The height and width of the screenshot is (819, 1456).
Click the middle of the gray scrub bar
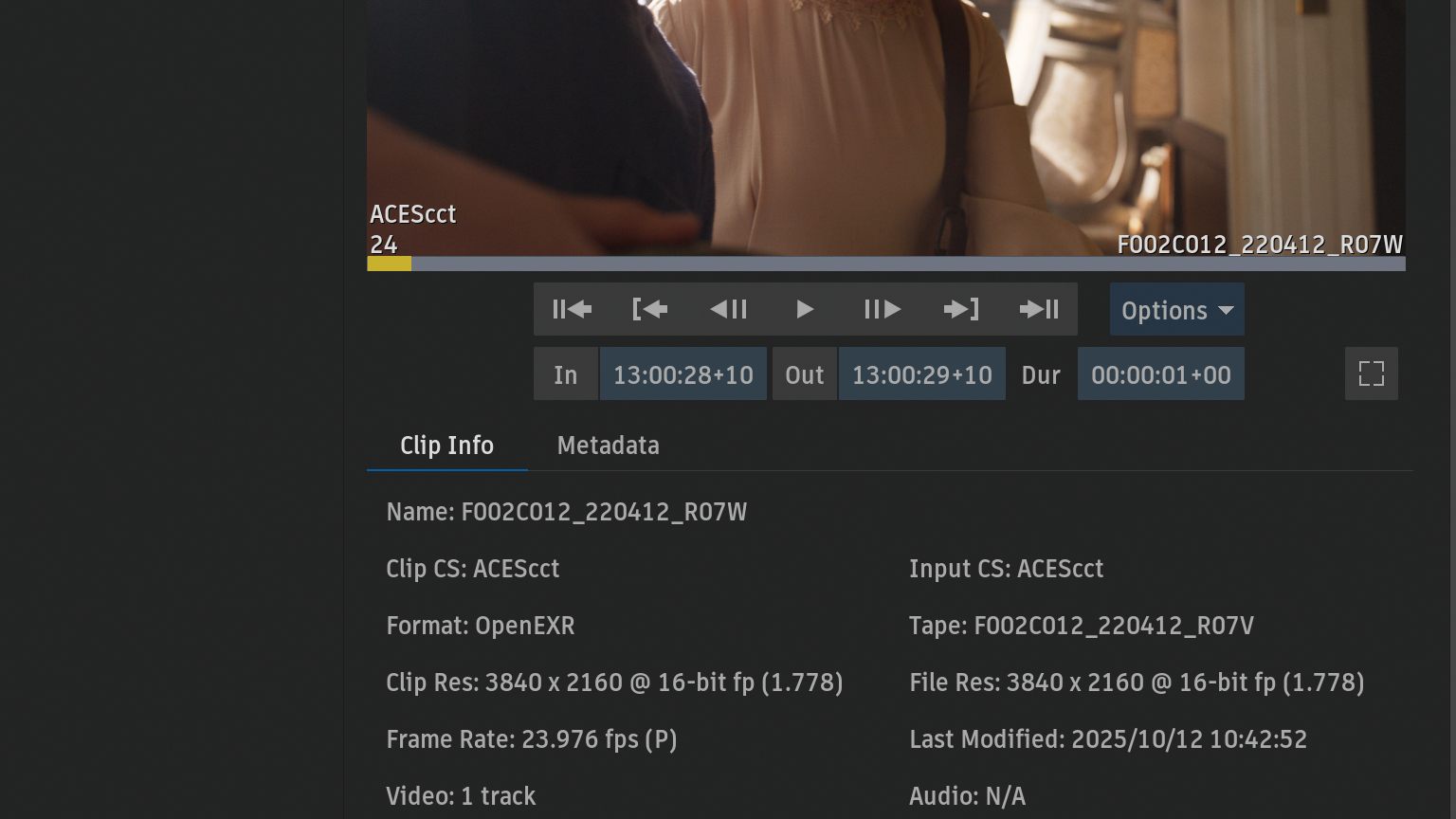[x=907, y=264]
